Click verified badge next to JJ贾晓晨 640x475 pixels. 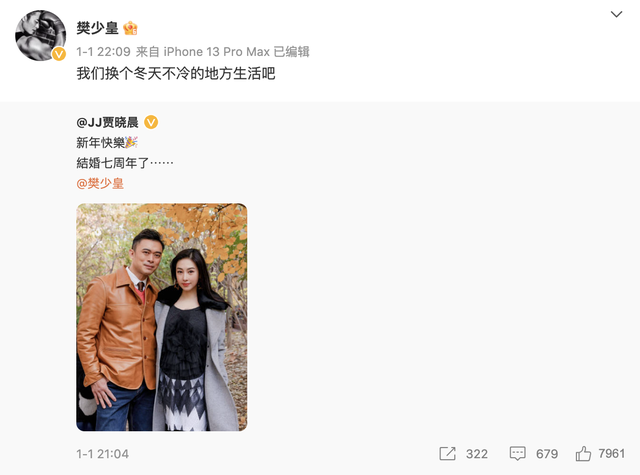[x=151, y=122]
